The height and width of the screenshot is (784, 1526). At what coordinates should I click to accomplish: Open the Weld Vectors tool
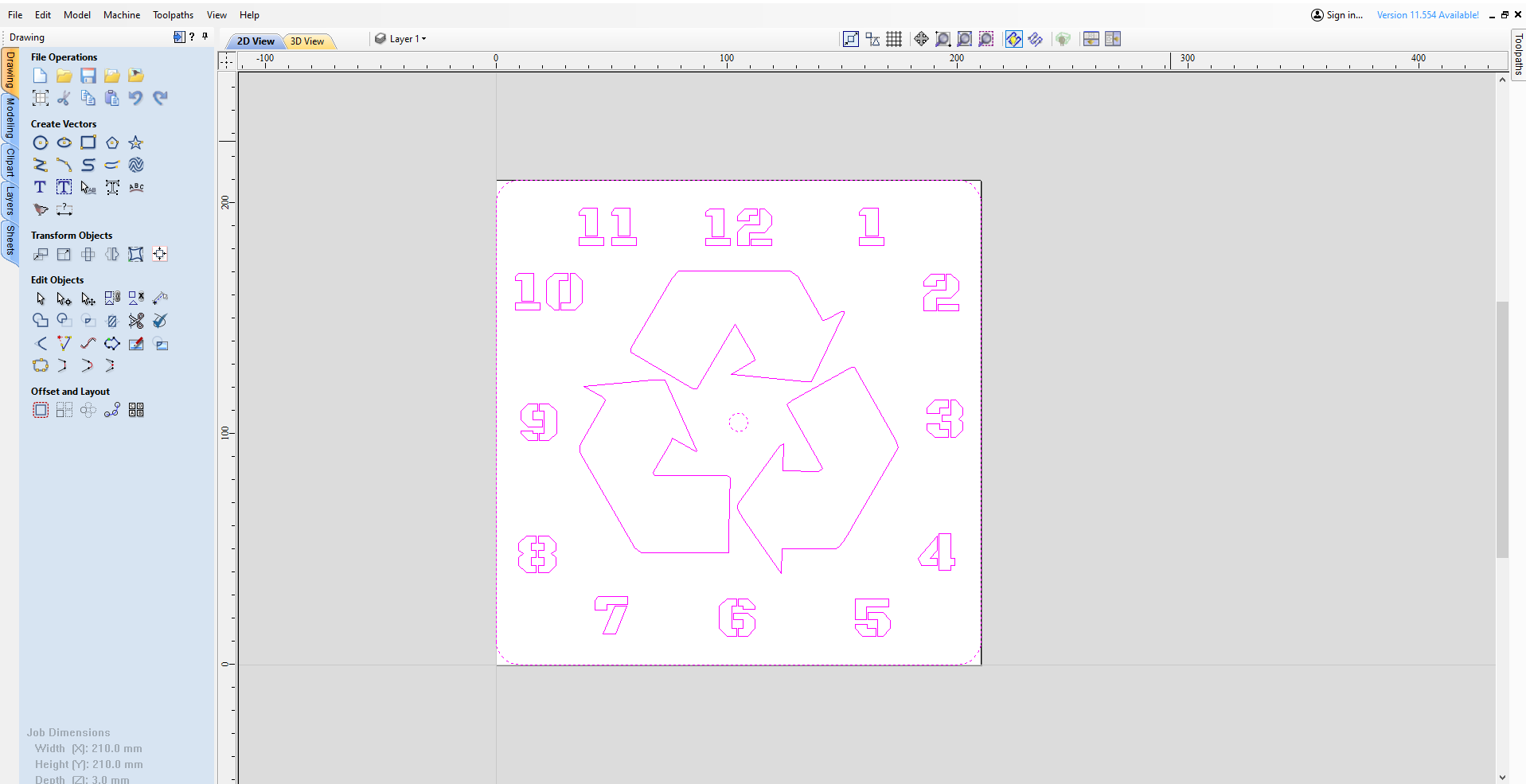[41, 321]
